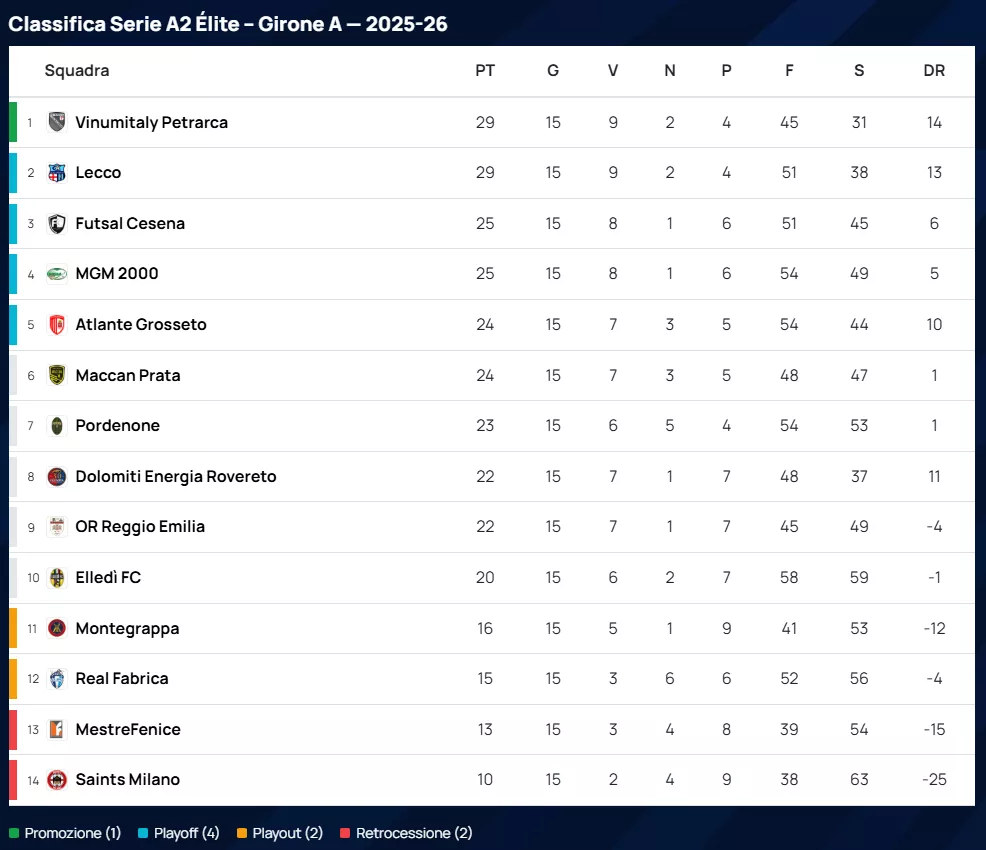Select the Real Fabrica standings row

(490, 678)
